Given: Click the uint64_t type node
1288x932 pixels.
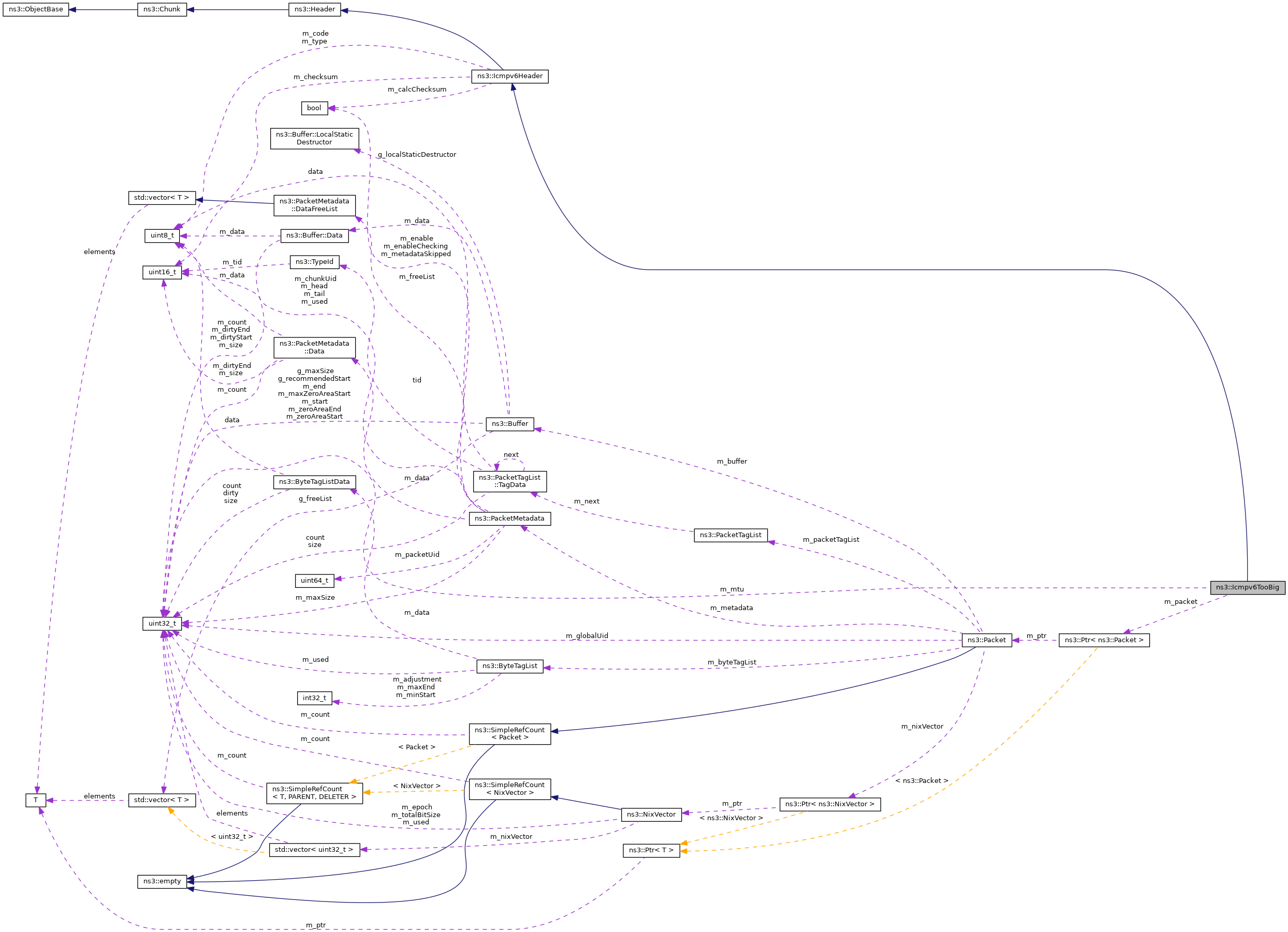Looking at the screenshot, I should (x=315, y=581).
